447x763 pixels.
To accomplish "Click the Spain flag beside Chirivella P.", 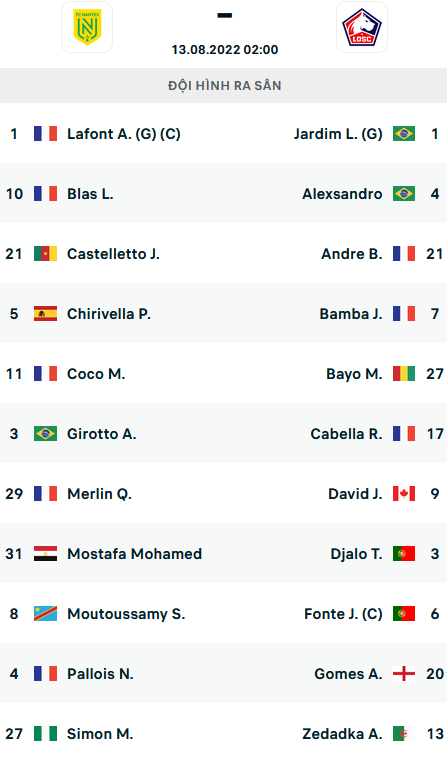I will 45,313.
